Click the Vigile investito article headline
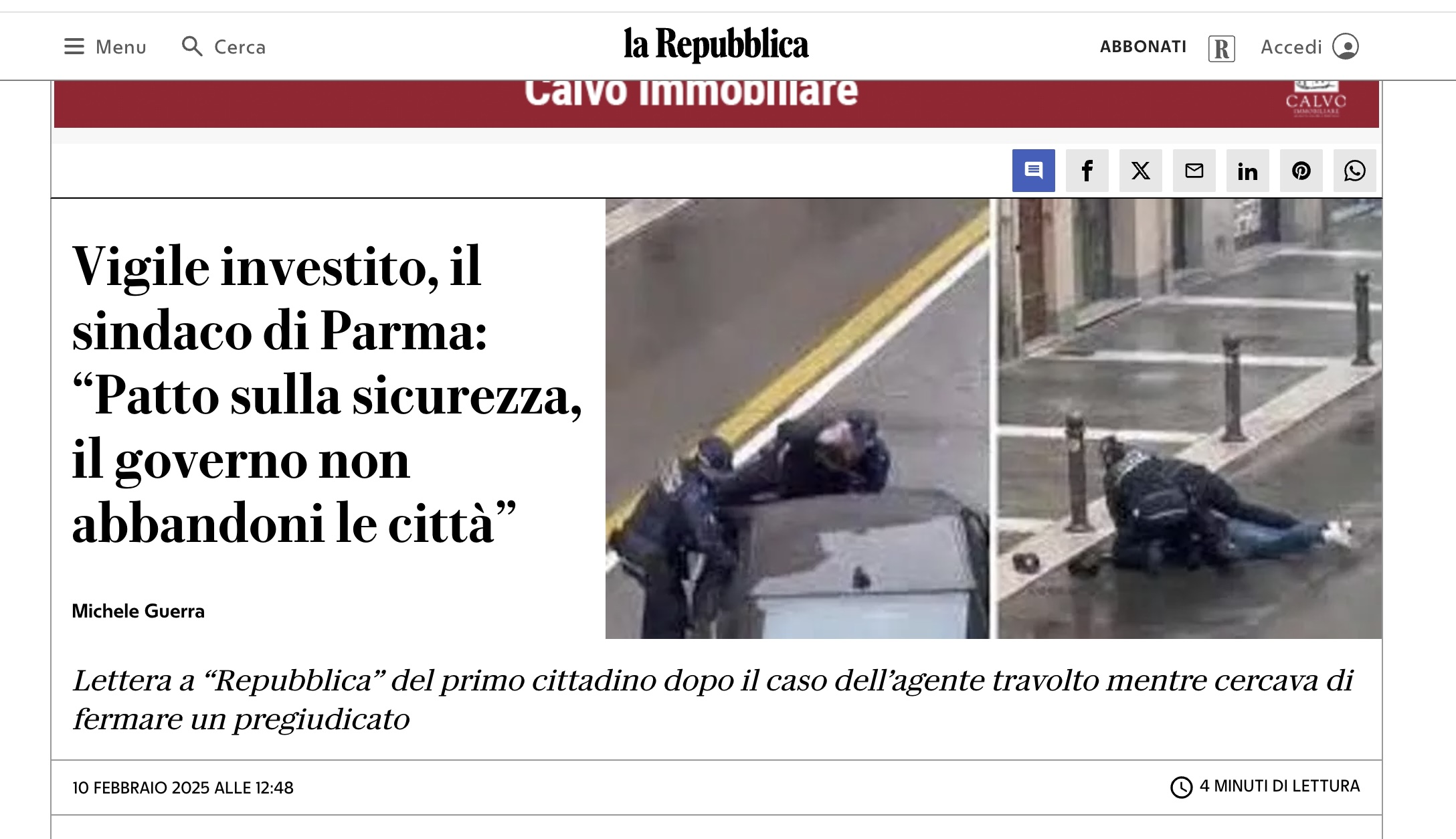This screenshot has height=839, width=1456. 327,395
